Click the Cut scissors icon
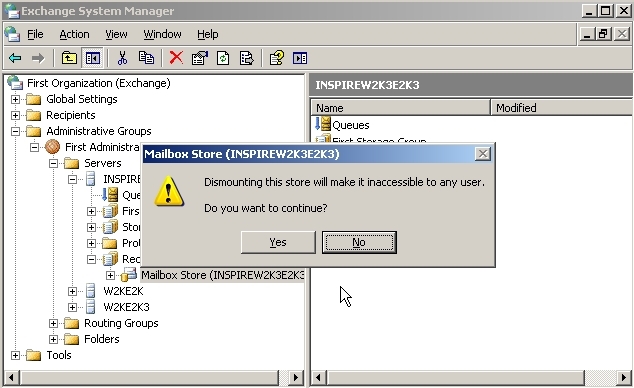The width and height of the screenshot is (634, 388). (122, 59)
